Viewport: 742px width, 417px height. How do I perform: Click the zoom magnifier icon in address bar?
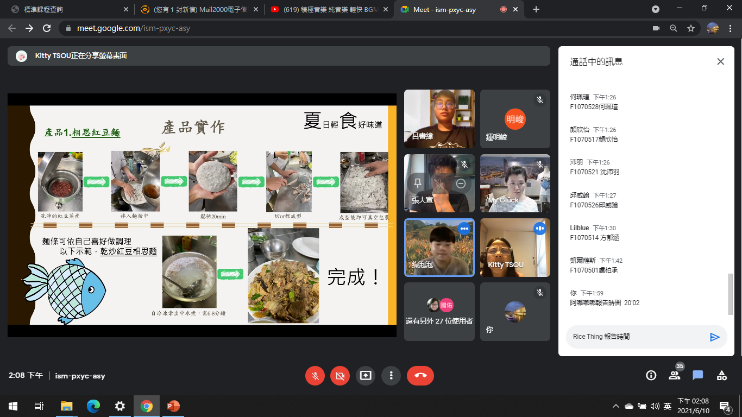(x=673, y=28)
